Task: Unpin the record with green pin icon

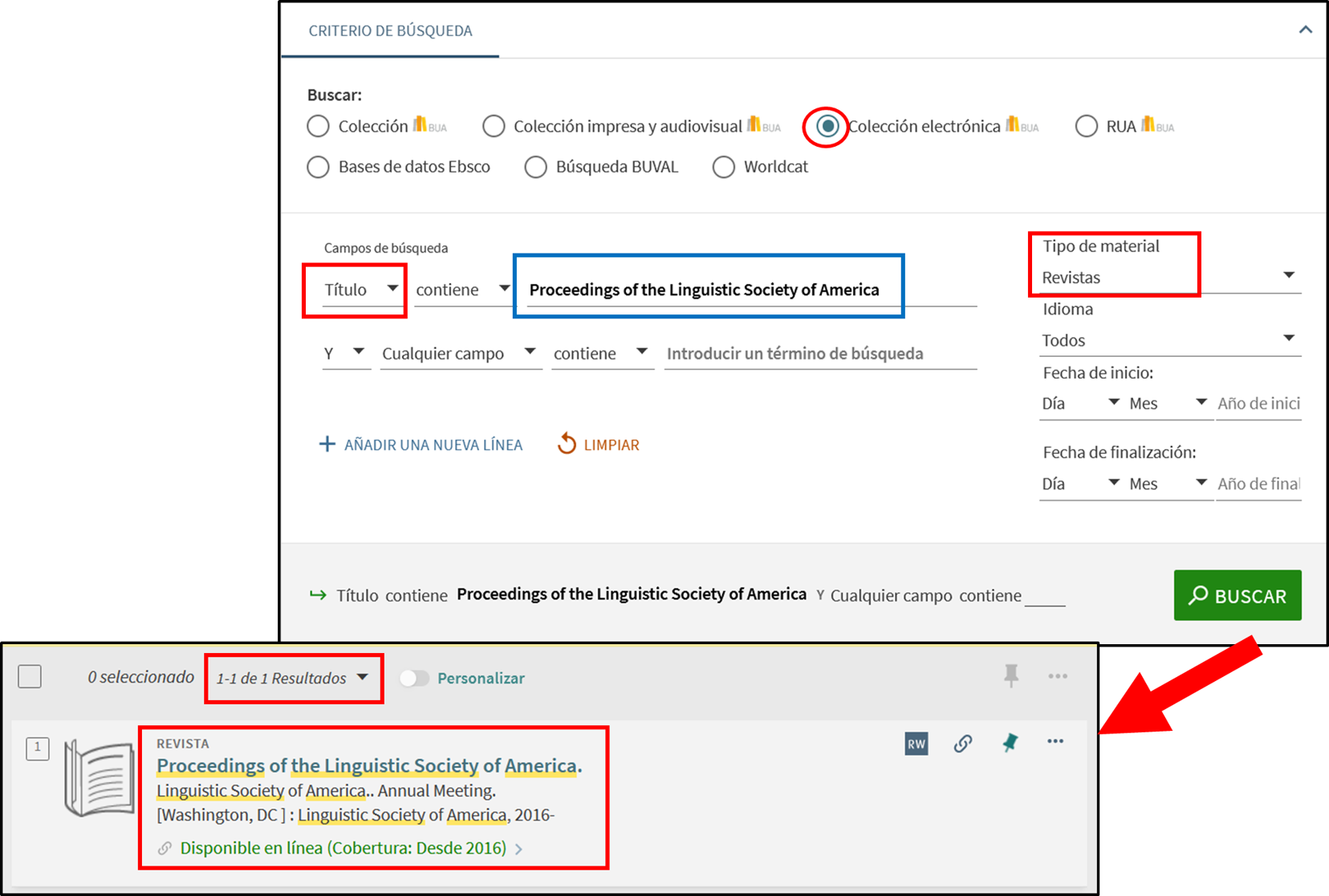Action: pos(1010,743)
